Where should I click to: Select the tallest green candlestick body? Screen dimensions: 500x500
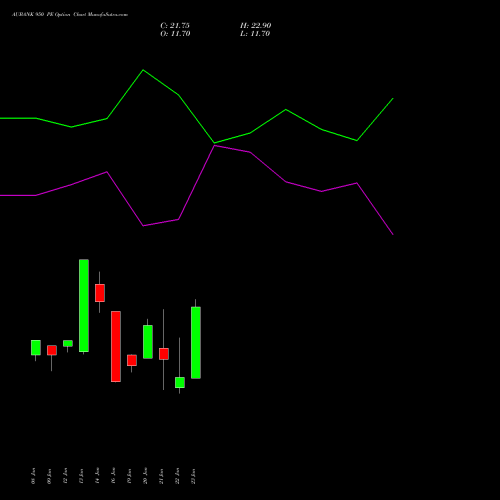pos(84,305)
